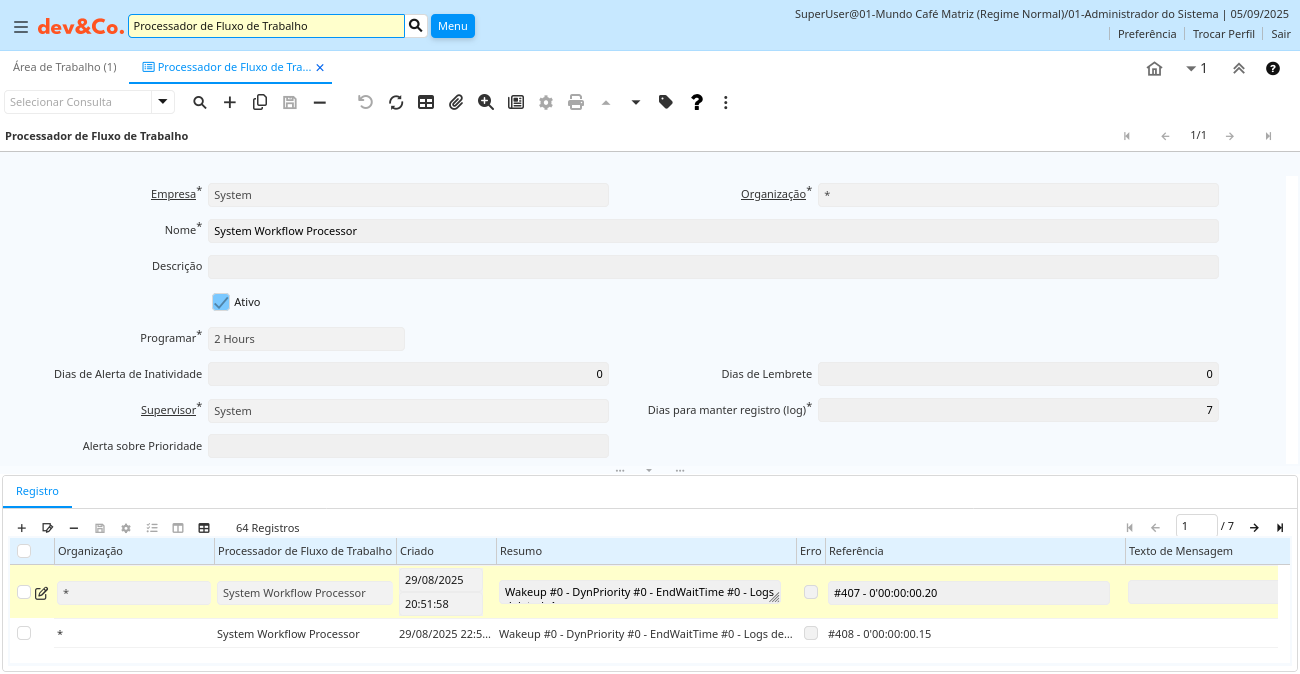Viewport: 1300px width, 674px height.
Task: Click the Copy Record toolbar icon
Action: pyautogui.click(x=260, y=102)
